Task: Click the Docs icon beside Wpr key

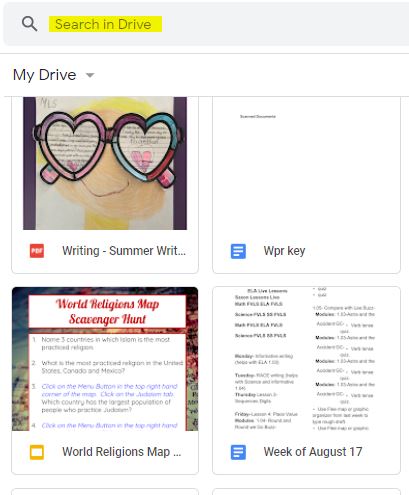Action: pos(238,251)
